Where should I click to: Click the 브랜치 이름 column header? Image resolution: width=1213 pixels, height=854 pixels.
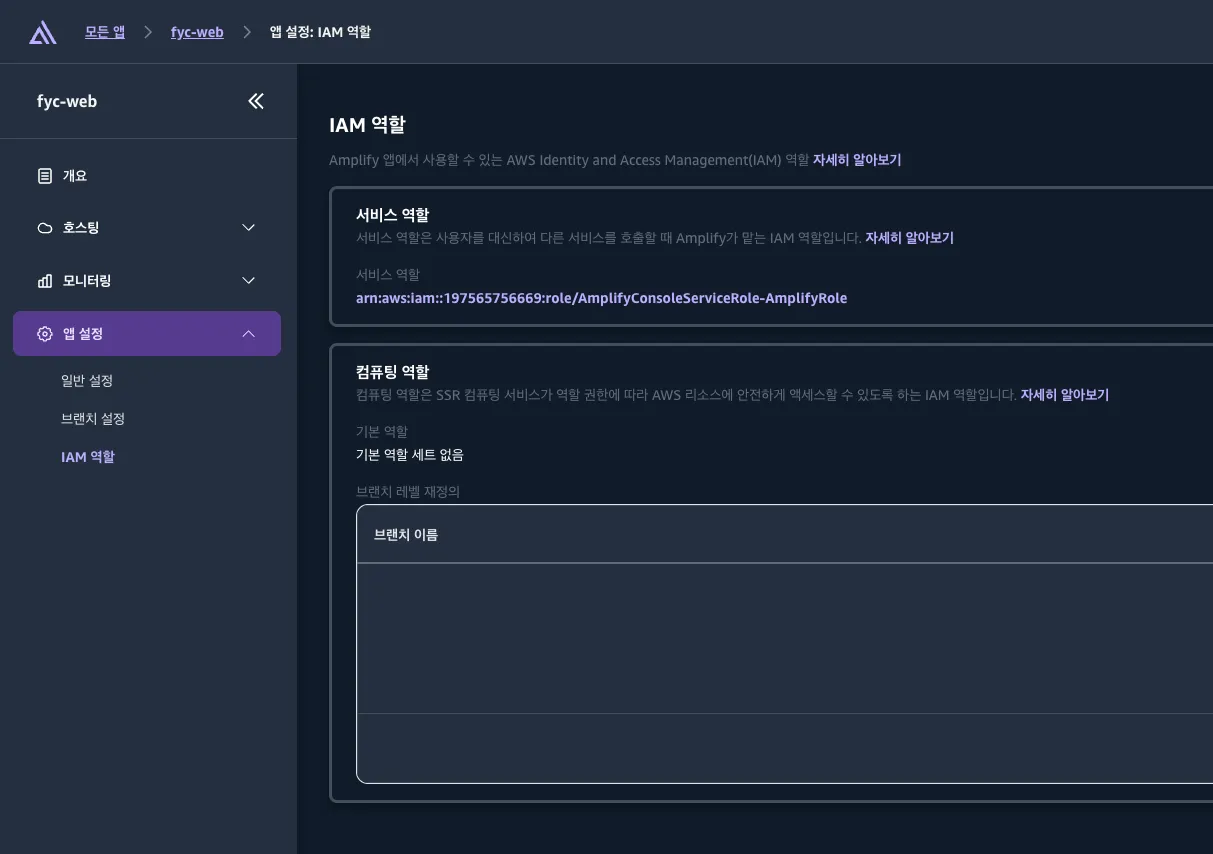pos(406,535)
